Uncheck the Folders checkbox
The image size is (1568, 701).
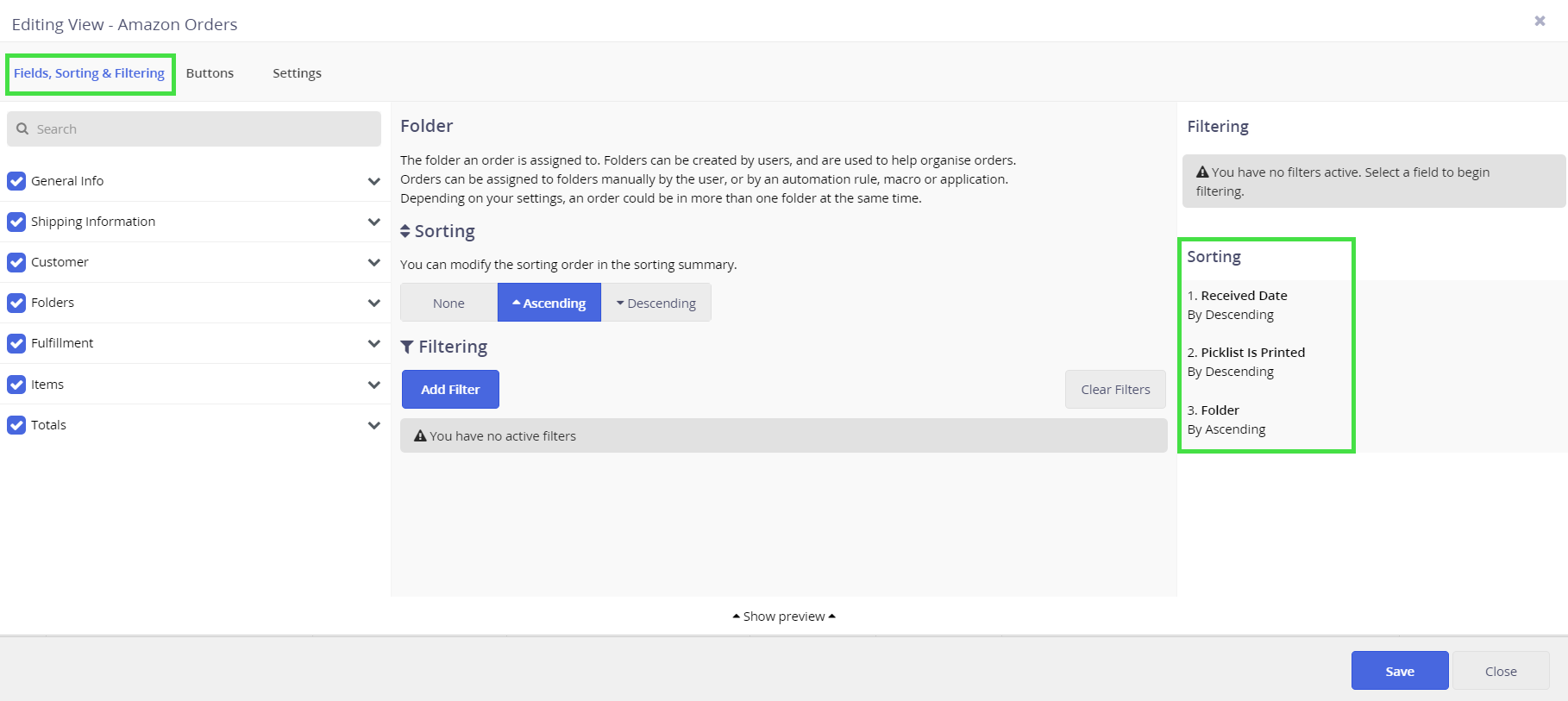16,303
